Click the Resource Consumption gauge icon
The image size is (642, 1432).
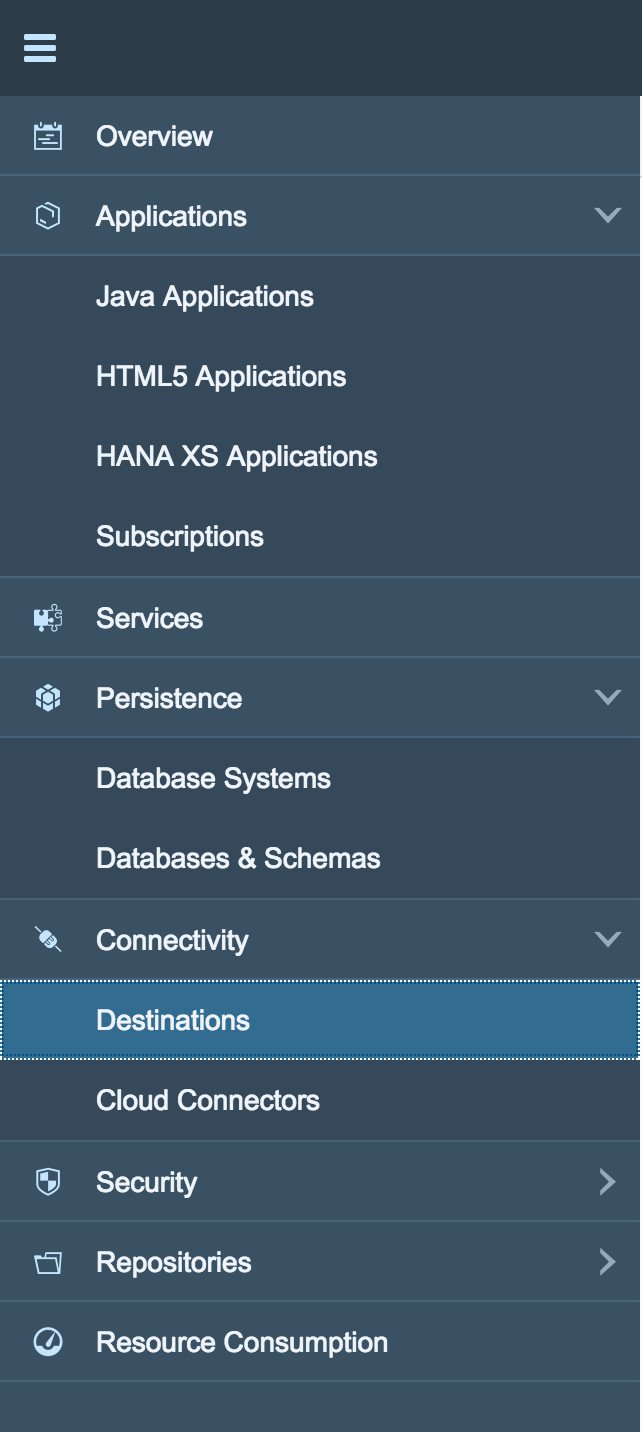(48, 1342)
